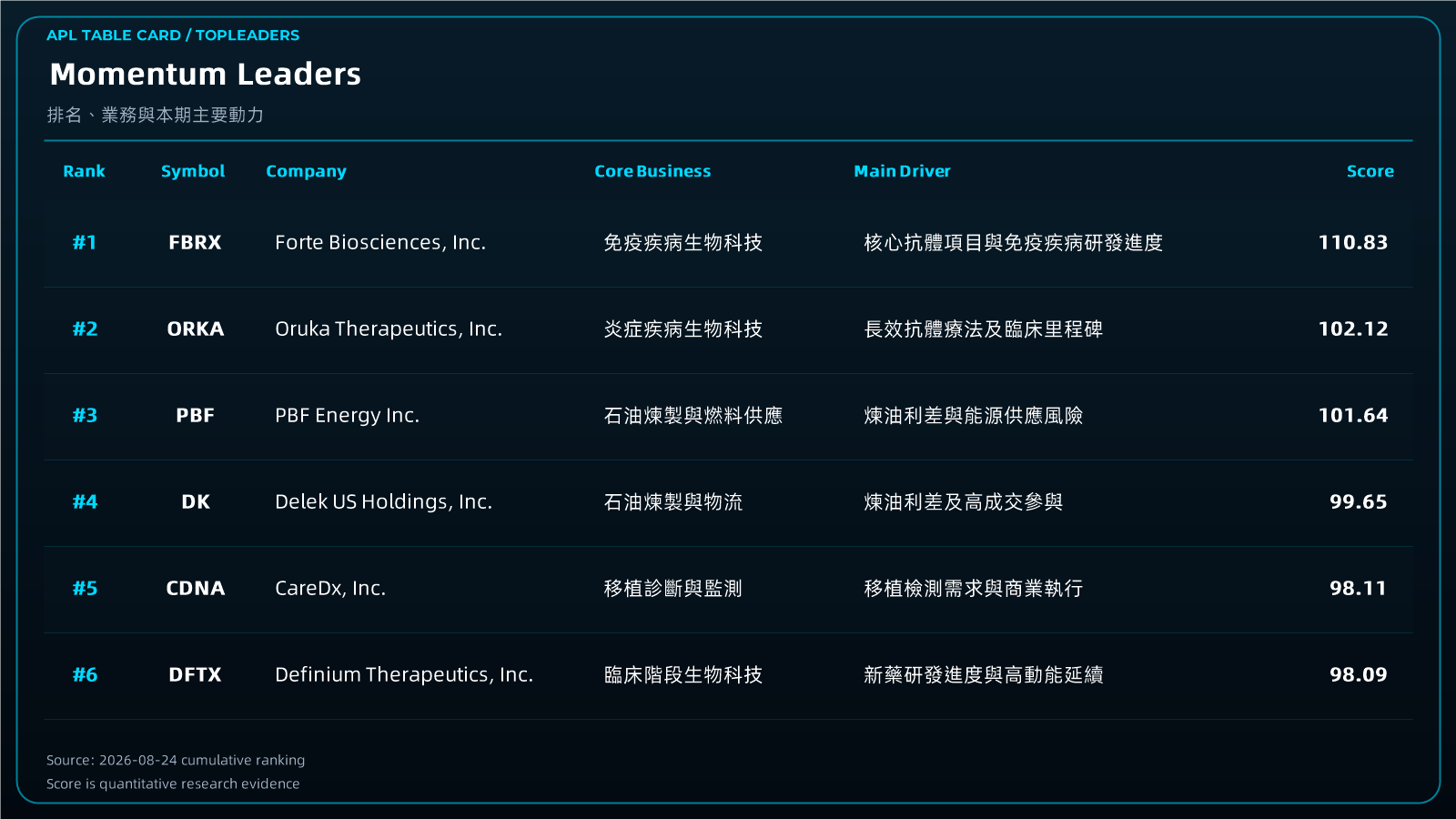Click 新藥研發進度與高動能延續 driver cell
Viewport: 1456px width, 819px height.
click(x=984, y=674)
